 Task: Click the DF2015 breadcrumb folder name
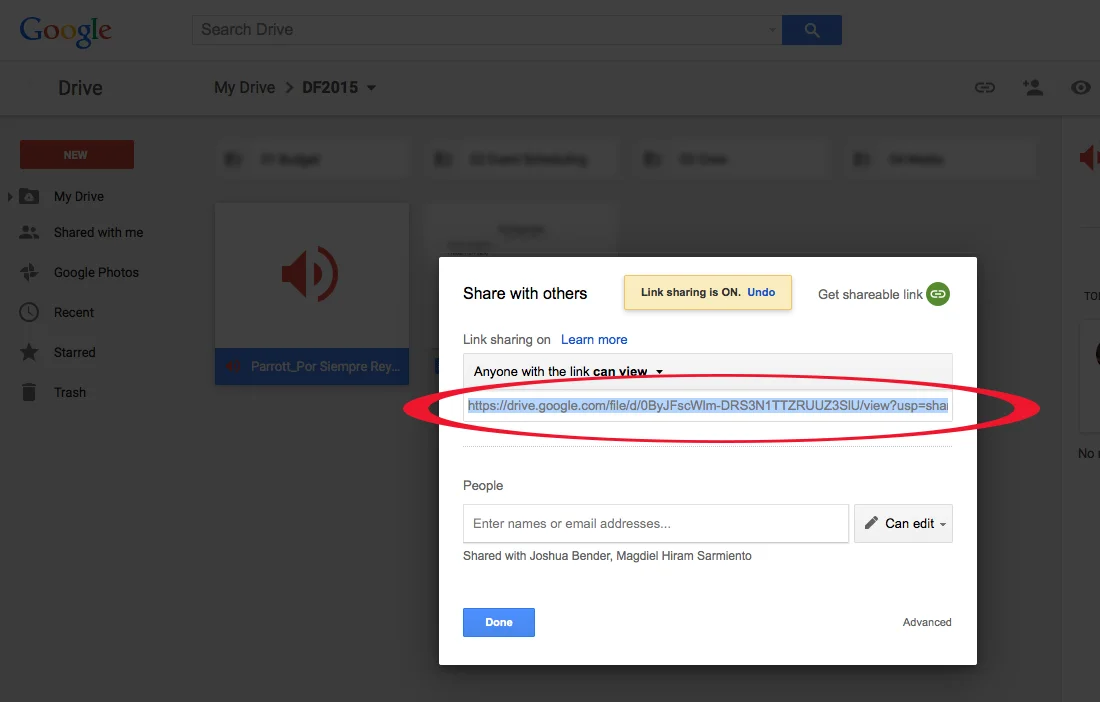(330, 88)
